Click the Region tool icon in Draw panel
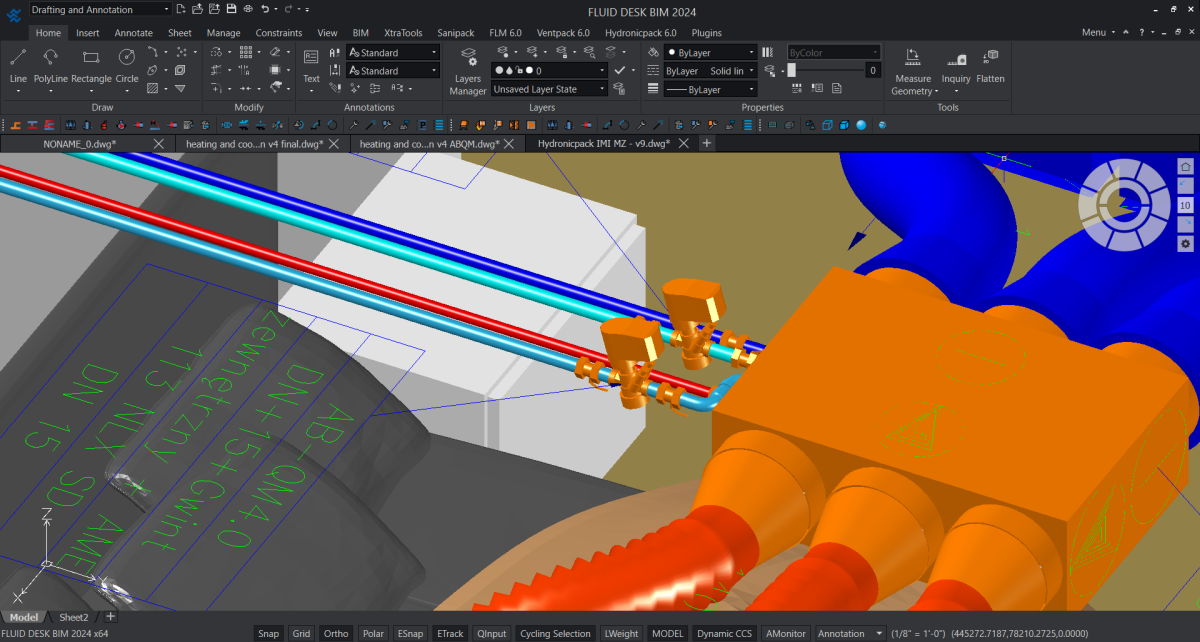This screenshot has width=1200, height=642. click(180, 70)
